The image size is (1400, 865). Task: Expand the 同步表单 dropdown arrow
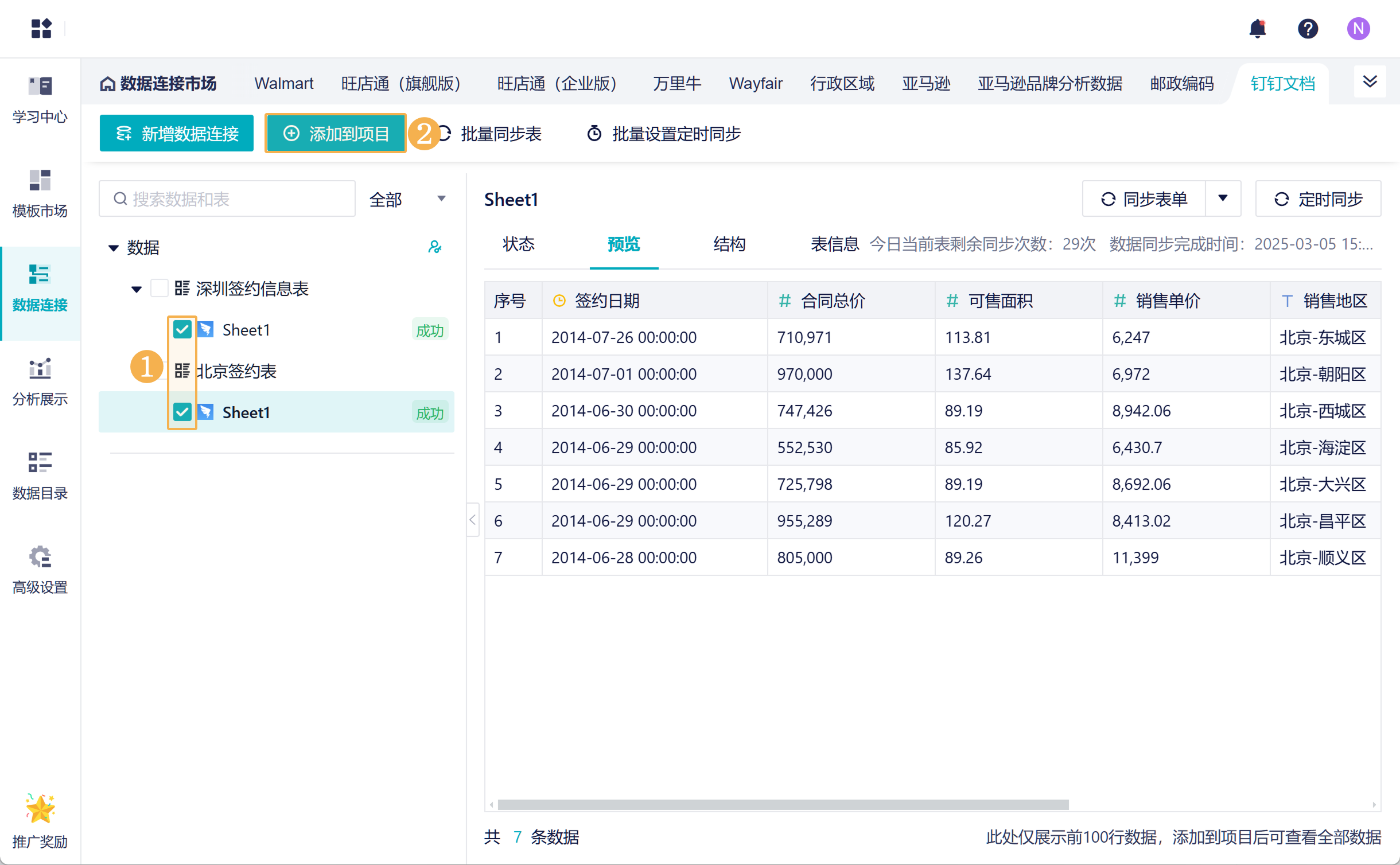1223,198
